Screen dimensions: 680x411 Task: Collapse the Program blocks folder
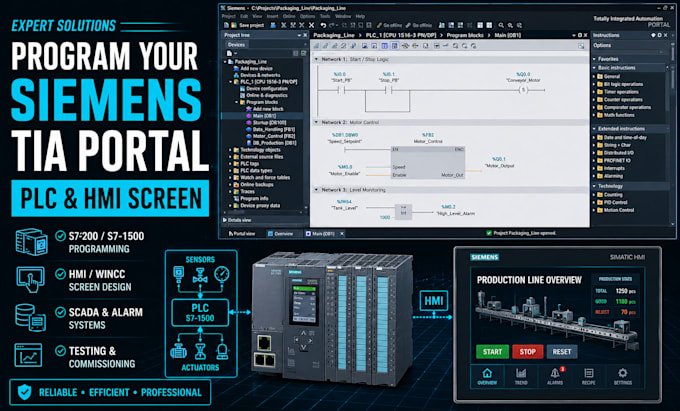[x=237, y=102]
